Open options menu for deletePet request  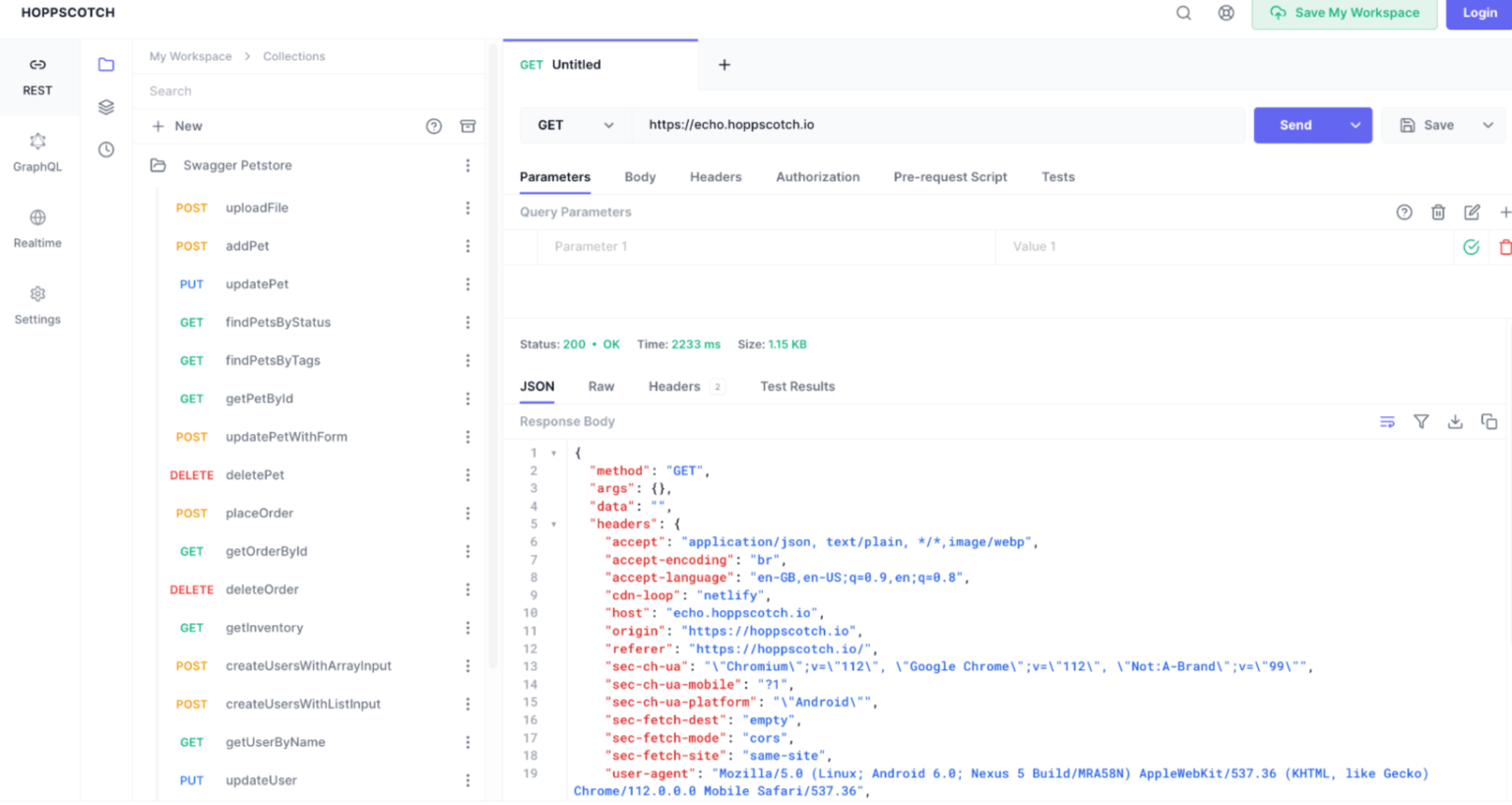pyautogui.click(x=468, y=475)
